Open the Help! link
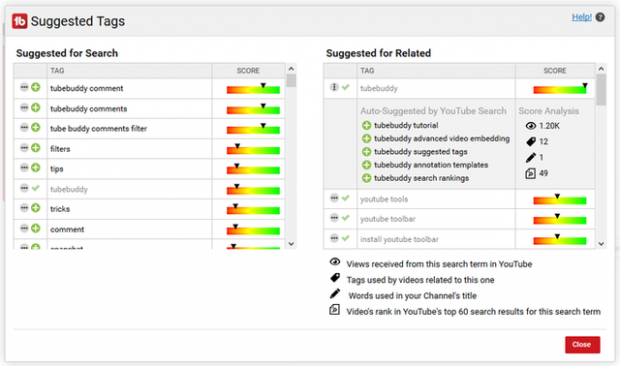The width and height of the screenshot is (620, 366). click(x=582, y=17)
